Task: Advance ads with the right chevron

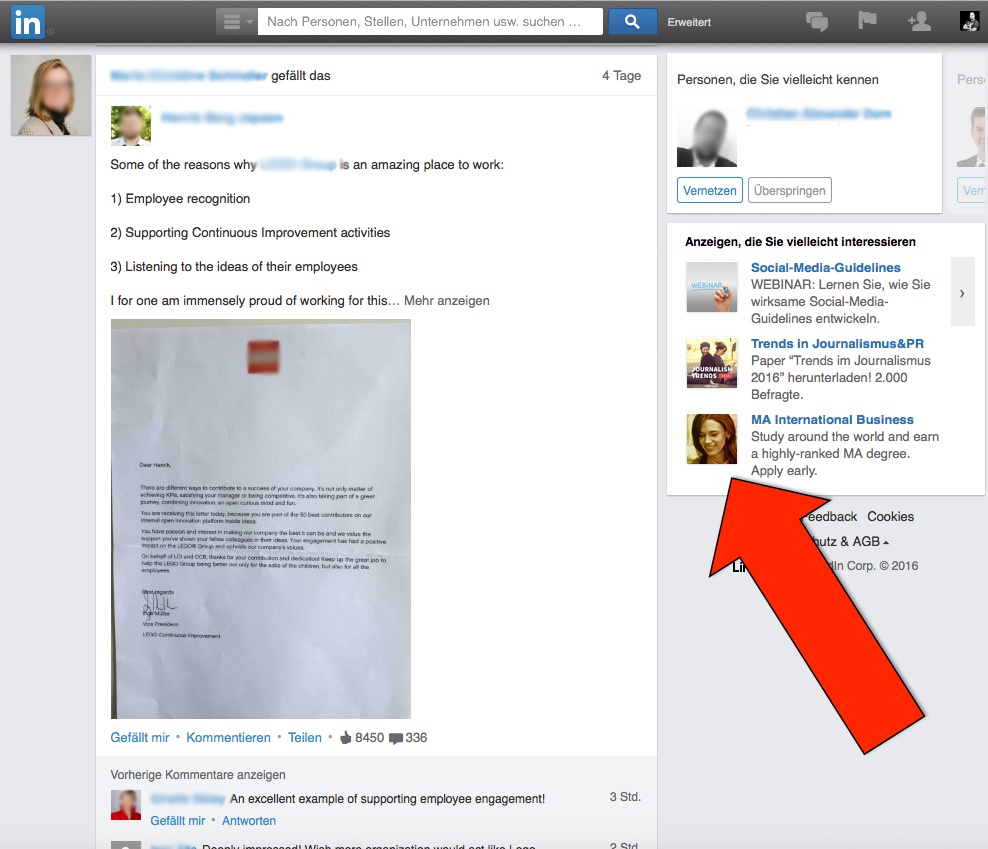Action: (962, 292)
